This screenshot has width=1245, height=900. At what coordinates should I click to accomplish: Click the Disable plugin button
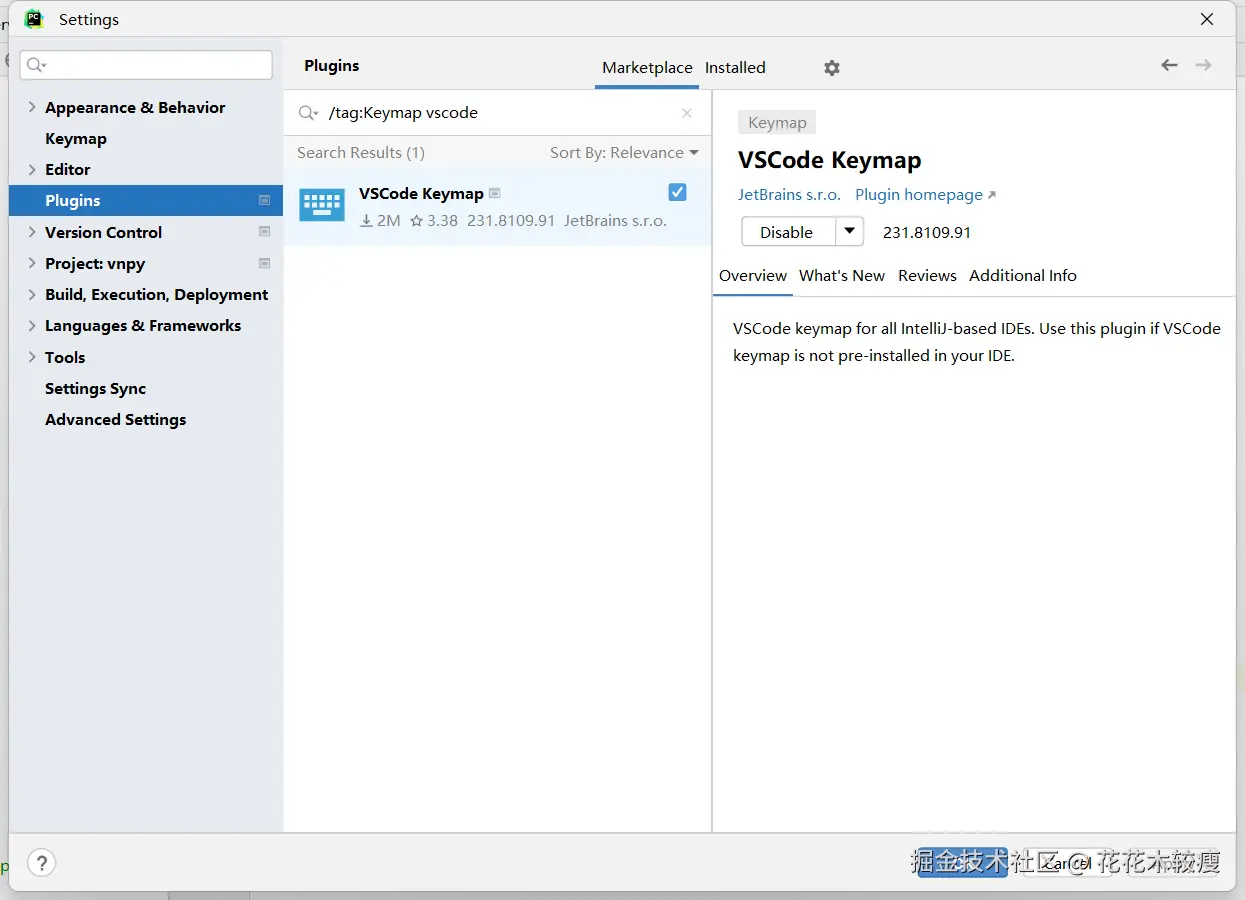point(788,231)
